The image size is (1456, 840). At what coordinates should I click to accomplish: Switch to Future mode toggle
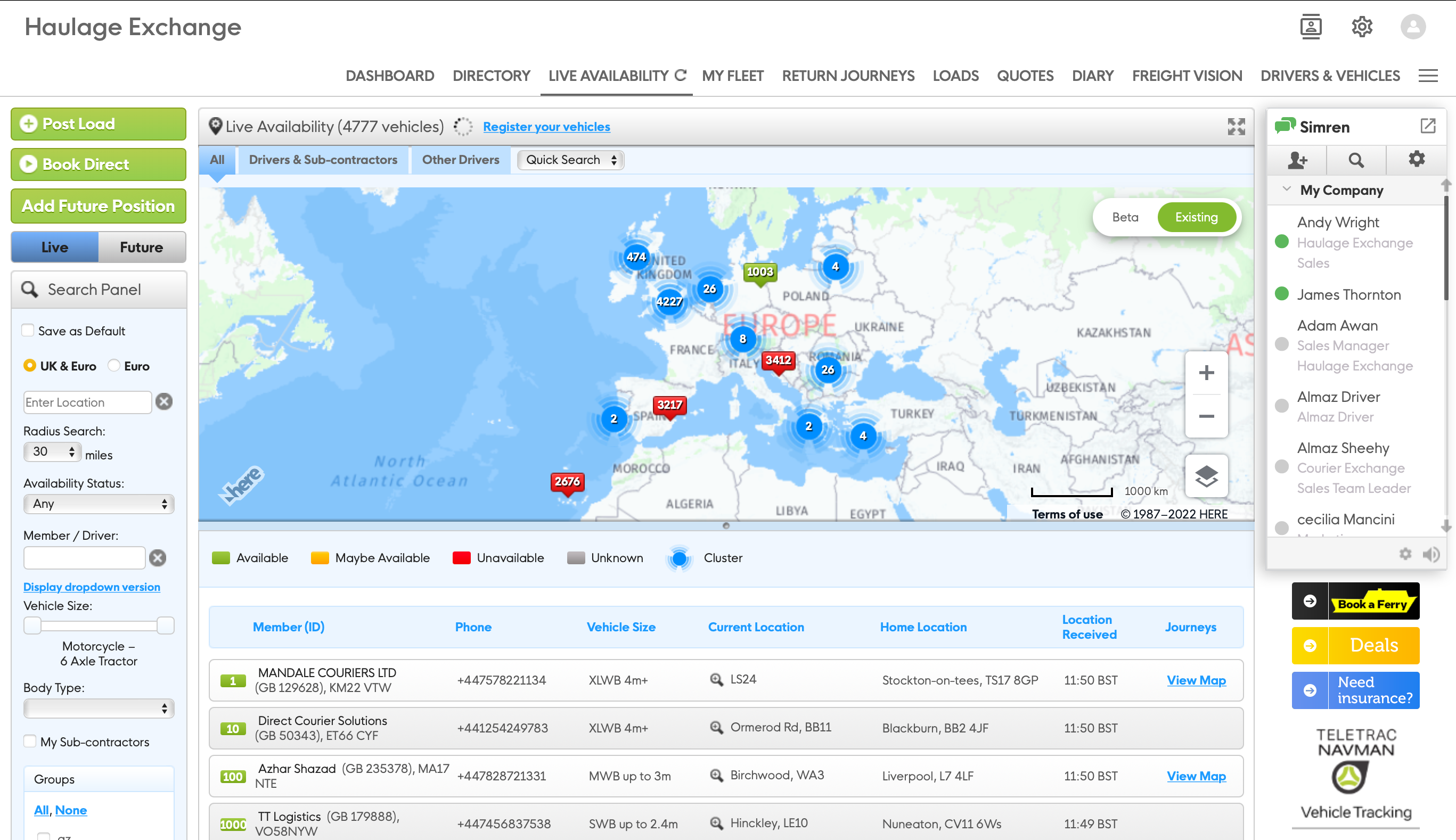point(141,247)
